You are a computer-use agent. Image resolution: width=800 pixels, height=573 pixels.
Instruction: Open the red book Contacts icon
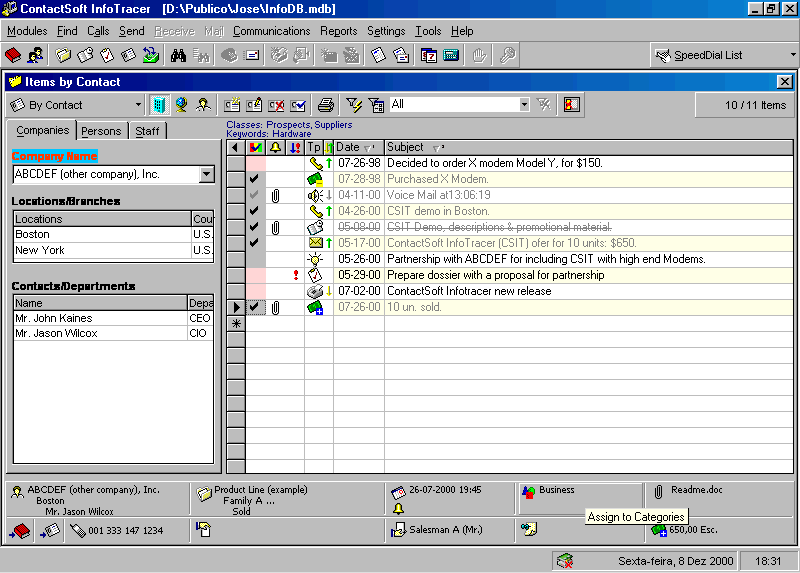click(x=13, y=55)
